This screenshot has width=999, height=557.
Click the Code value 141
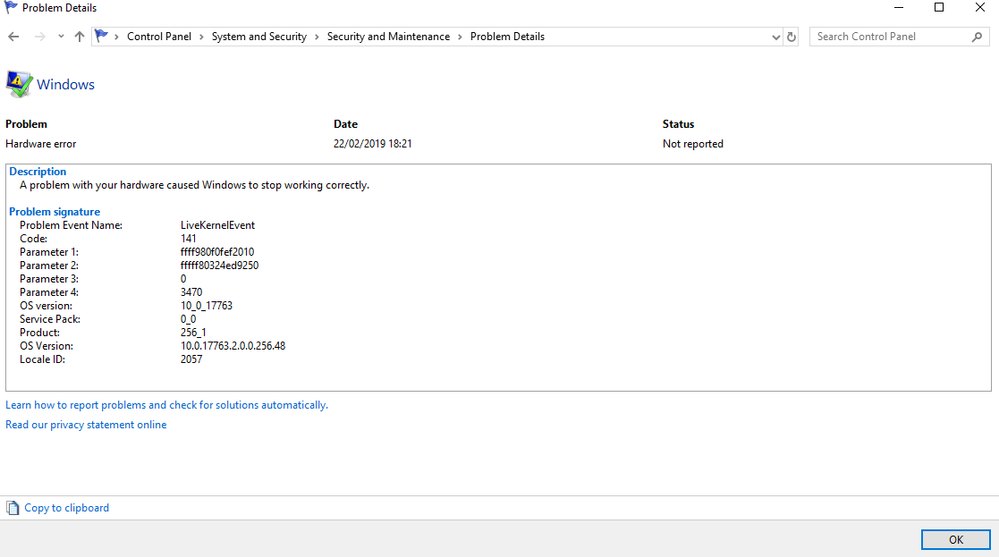point(189,238)
